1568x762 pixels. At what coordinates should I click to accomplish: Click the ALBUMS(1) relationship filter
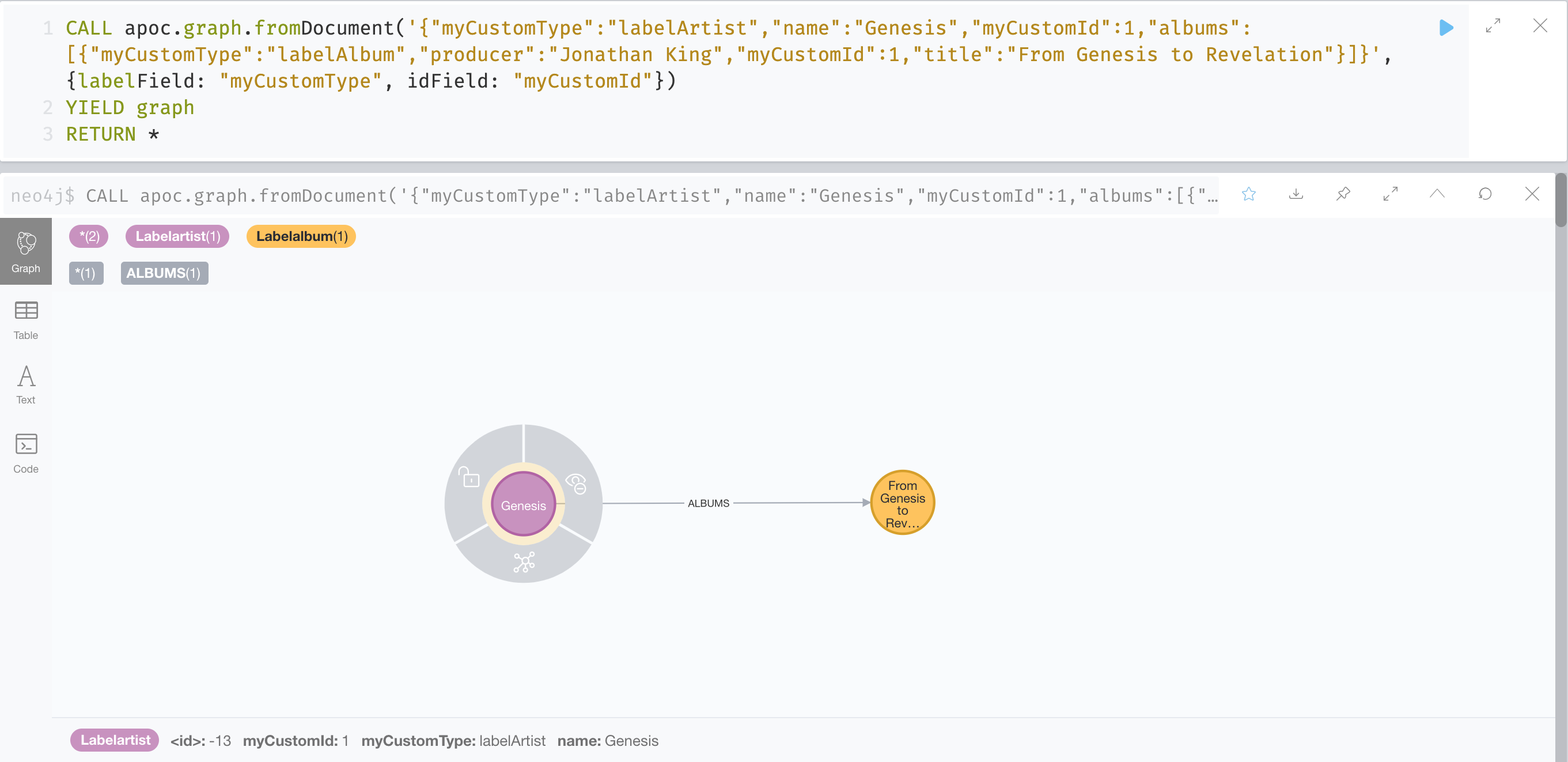(x=163, y=273)
